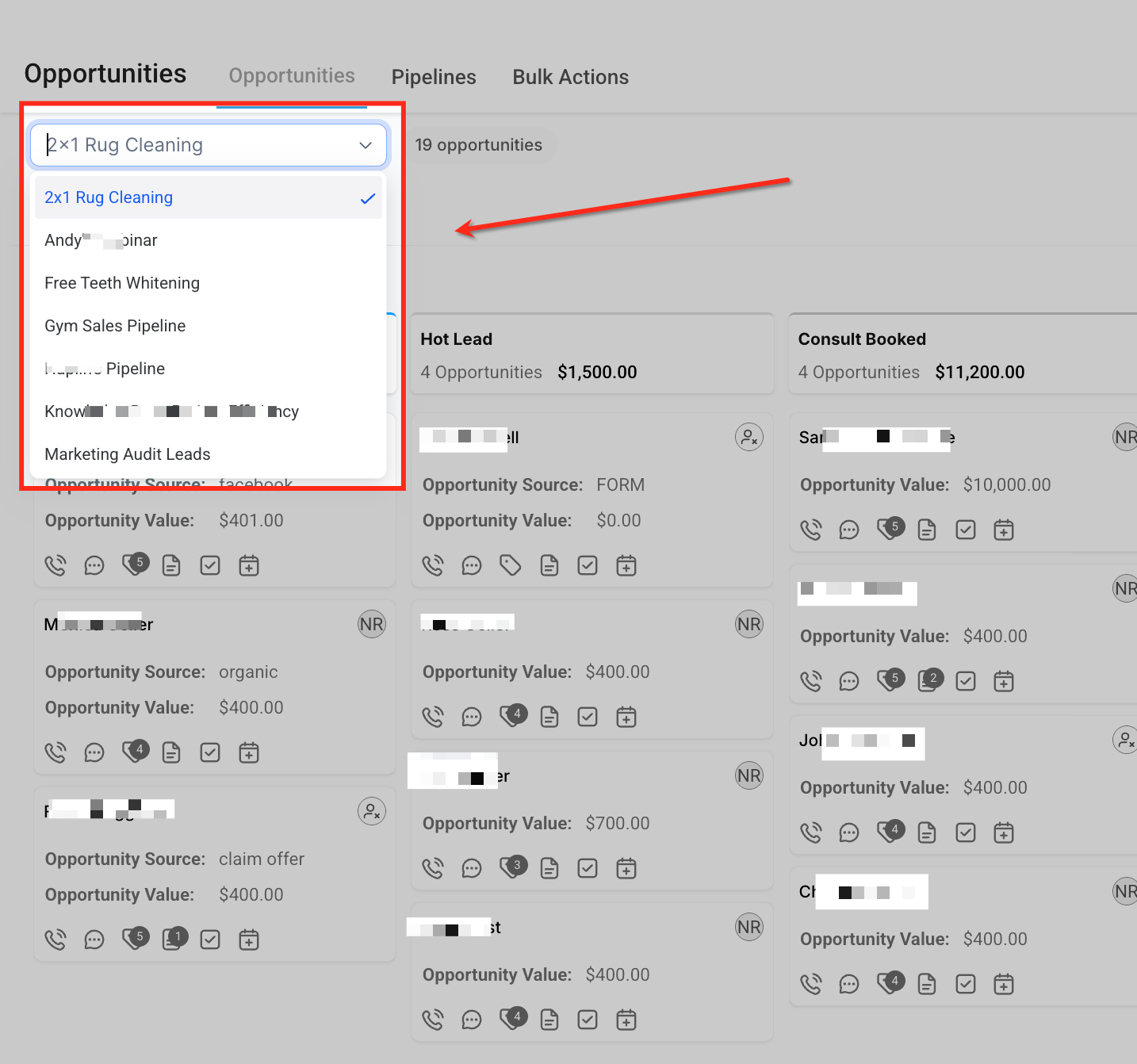Choose 2x1 Rug Cleaning from the list
Image resolution: width=1137 pixels, height=1064 pixels.
209,197
